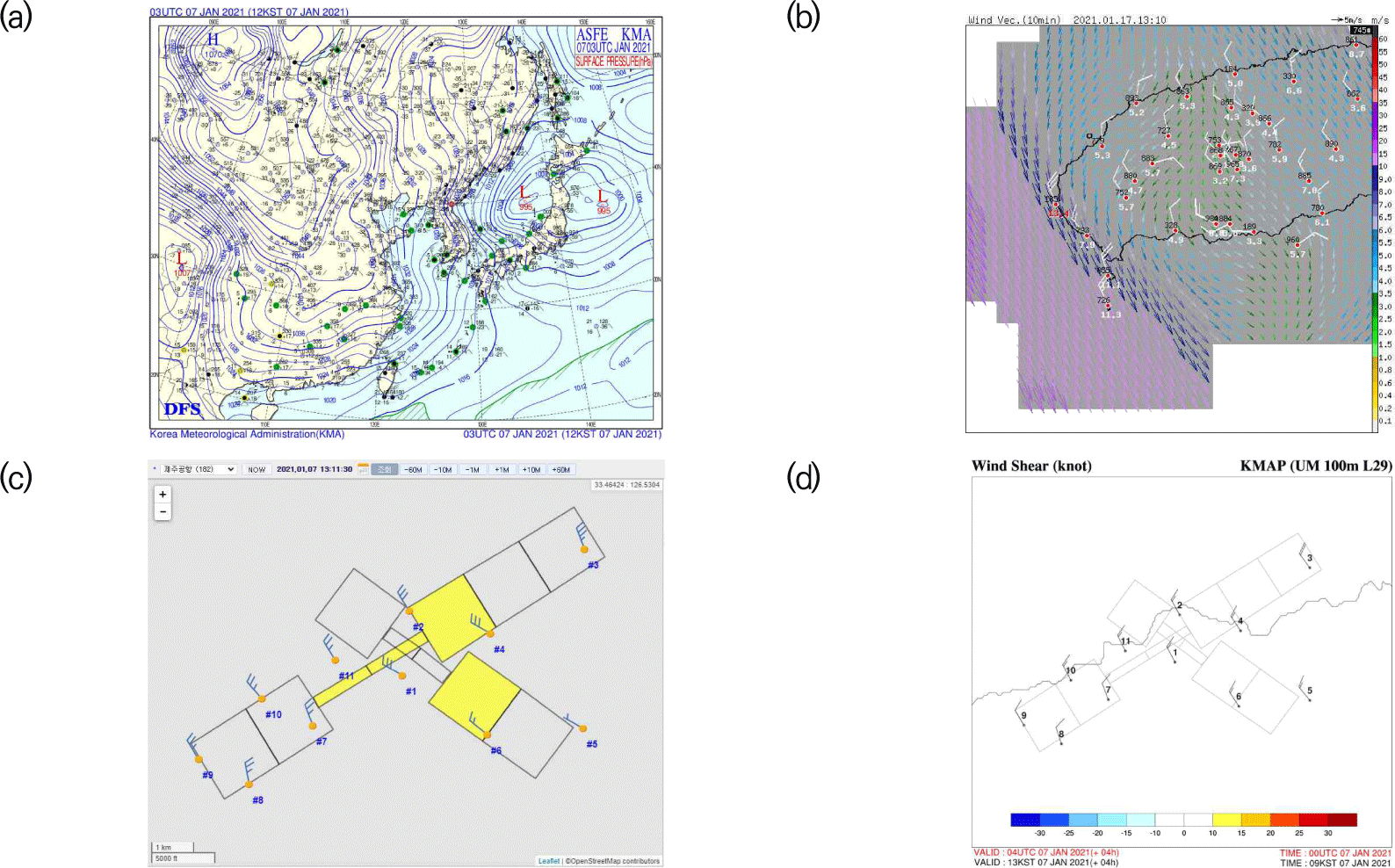
Task: Select wind sensor marker #4 on runway map
Action: pyautogui.click(x=491, y=633)
